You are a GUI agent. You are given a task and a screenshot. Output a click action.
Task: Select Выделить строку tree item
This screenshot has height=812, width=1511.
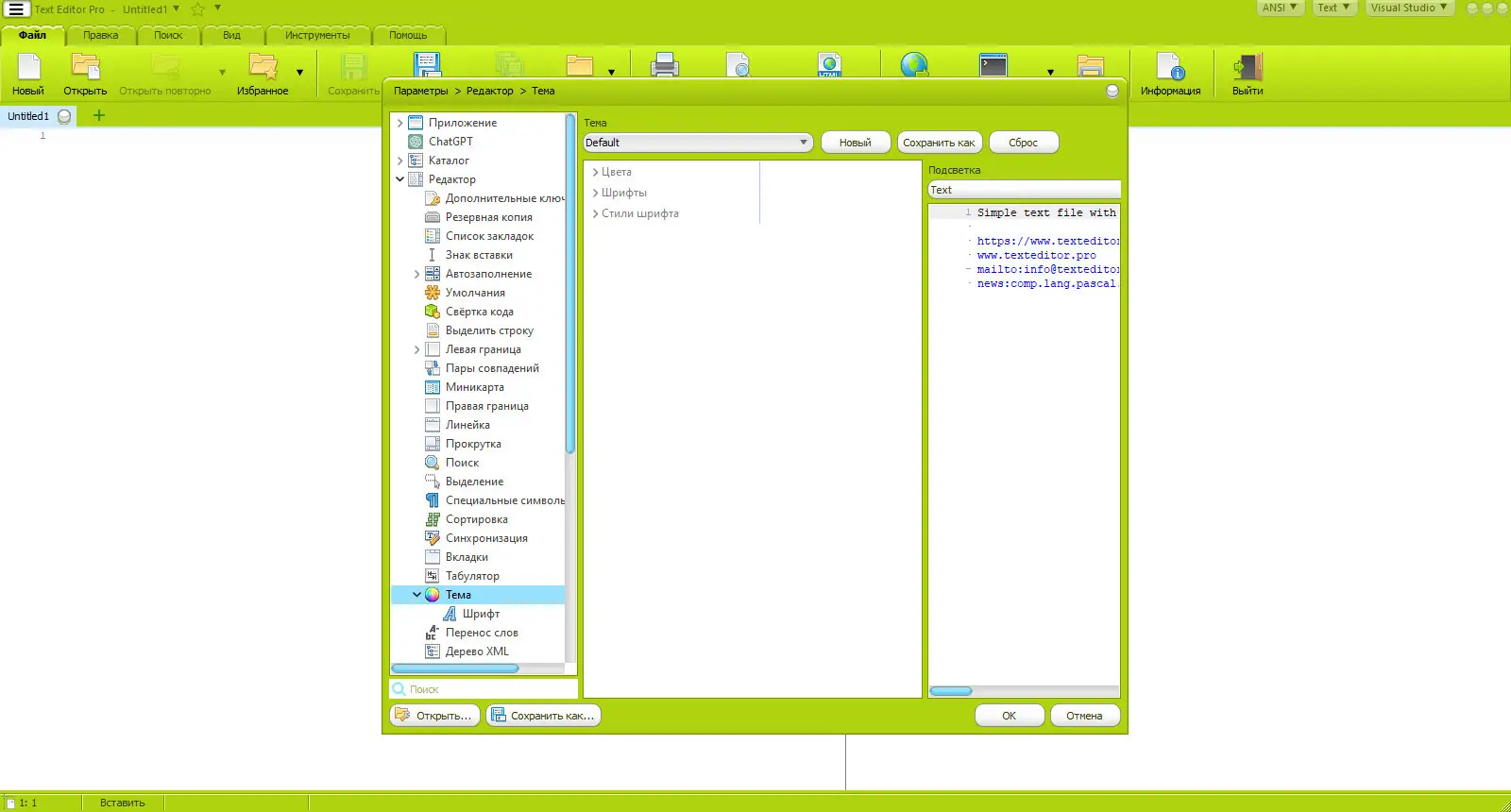(x=489, y=330)
